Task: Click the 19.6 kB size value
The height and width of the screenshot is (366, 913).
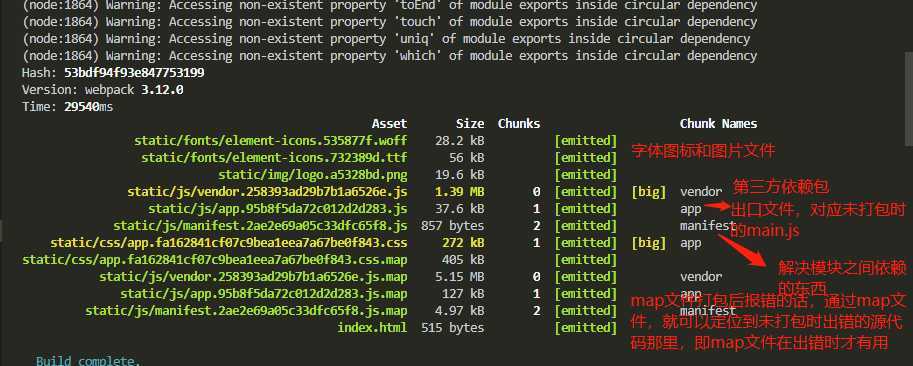Action: (x=459, y=175)
